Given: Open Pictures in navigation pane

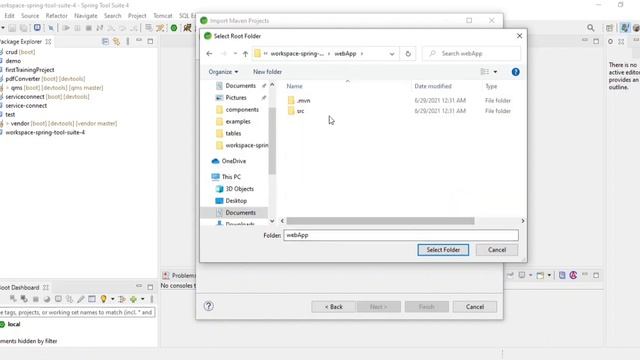Looking at the screenshot, I should tap(236, 98).
